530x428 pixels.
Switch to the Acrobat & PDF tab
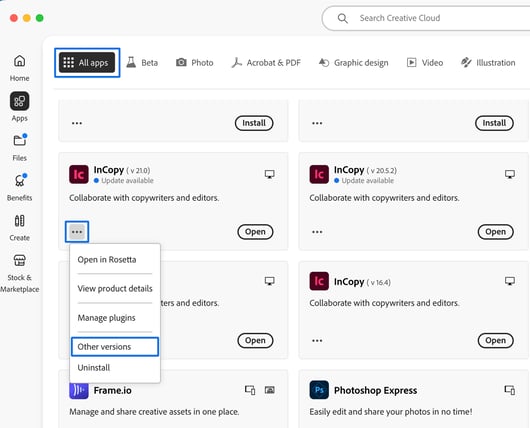[x=266, y=63]
